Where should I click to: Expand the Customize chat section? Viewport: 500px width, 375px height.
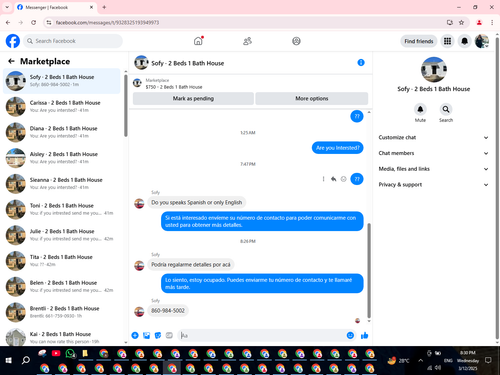433,137
